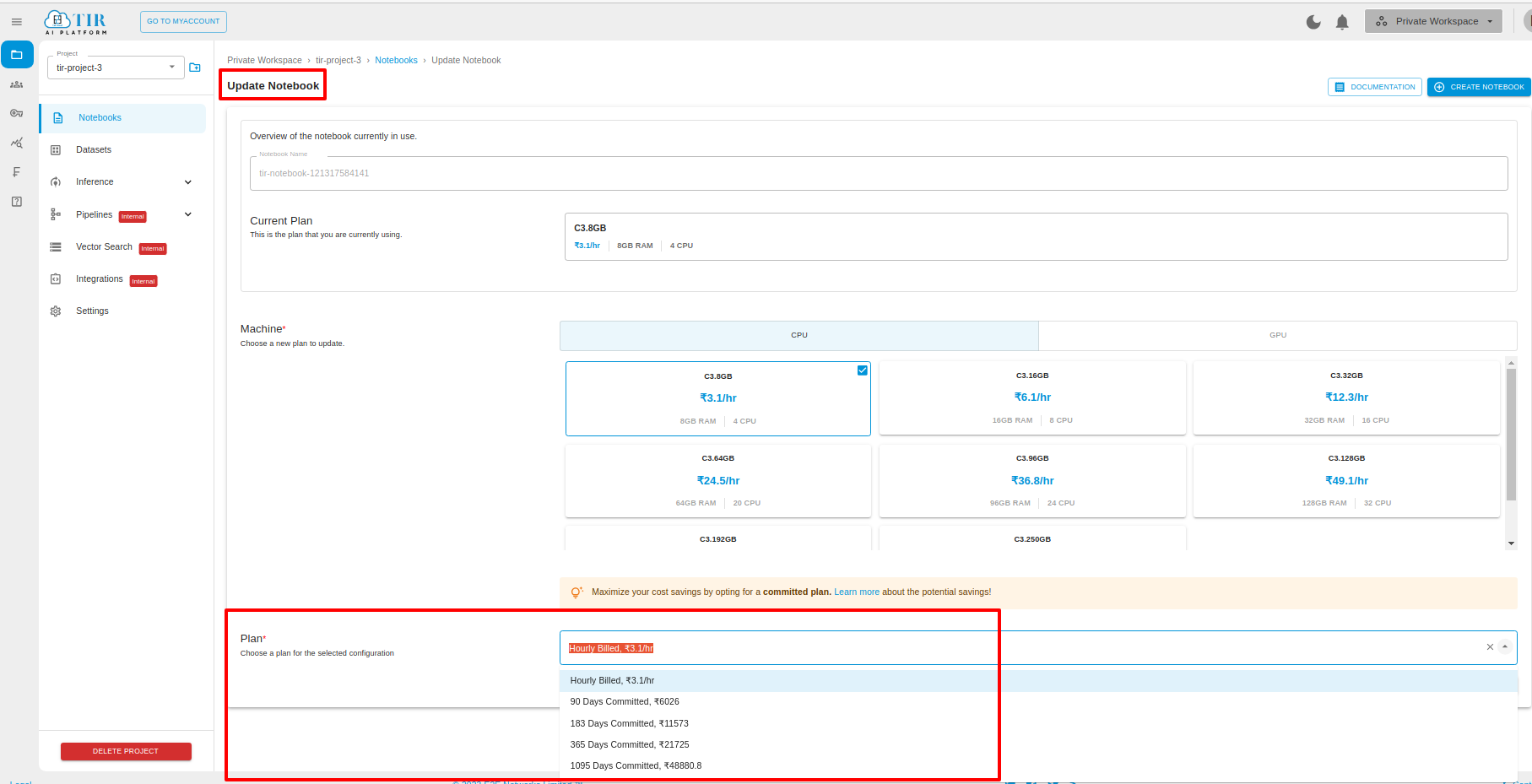Open the hamburger menu icon
Viewport: 1532px width, 784px height.
point(16,22)
